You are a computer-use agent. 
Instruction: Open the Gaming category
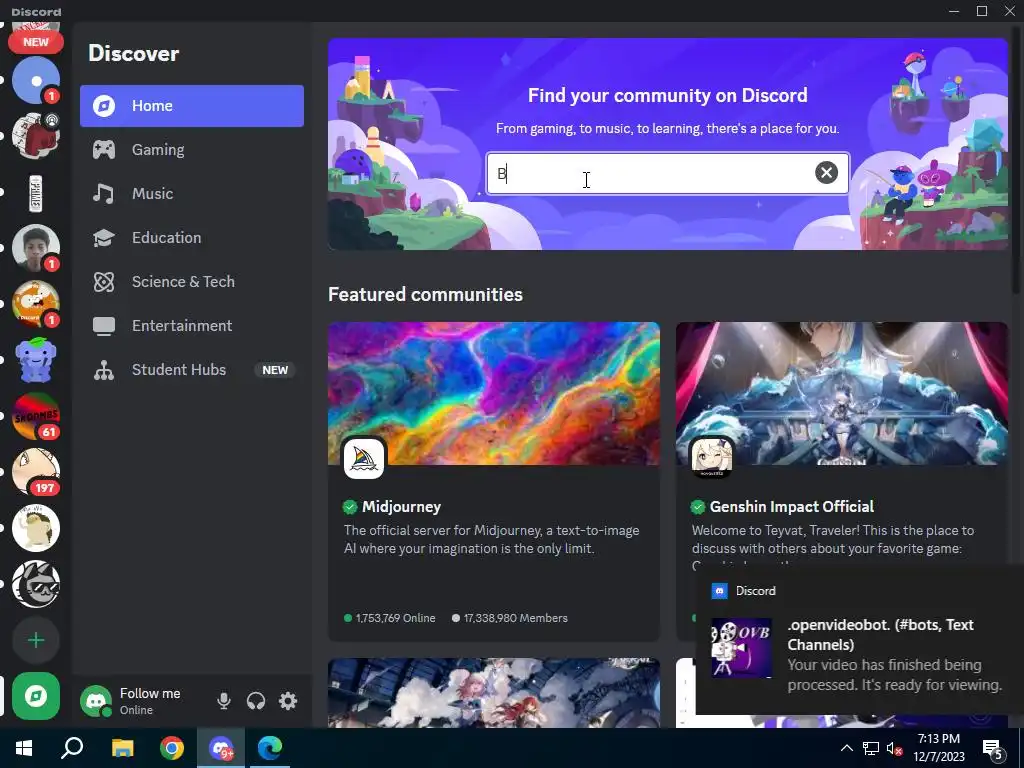[x=191, y=150]
